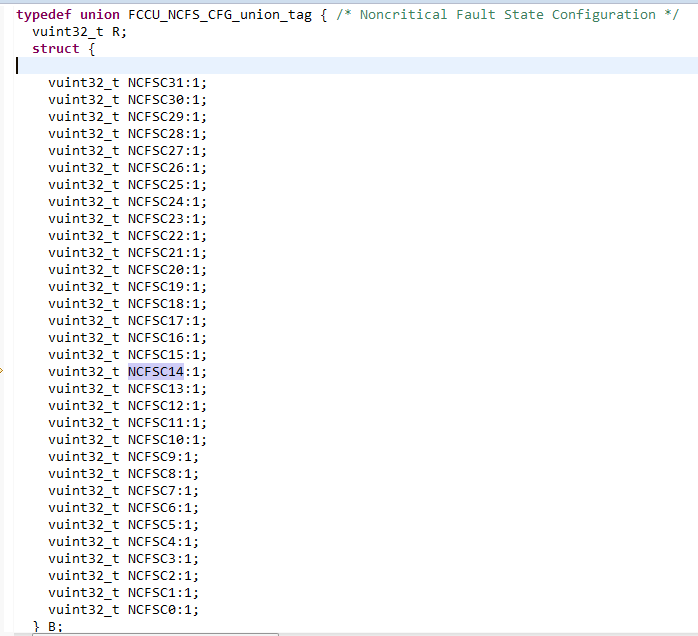Click the NCFSC21 bitfield name

(x=156, y=253)
